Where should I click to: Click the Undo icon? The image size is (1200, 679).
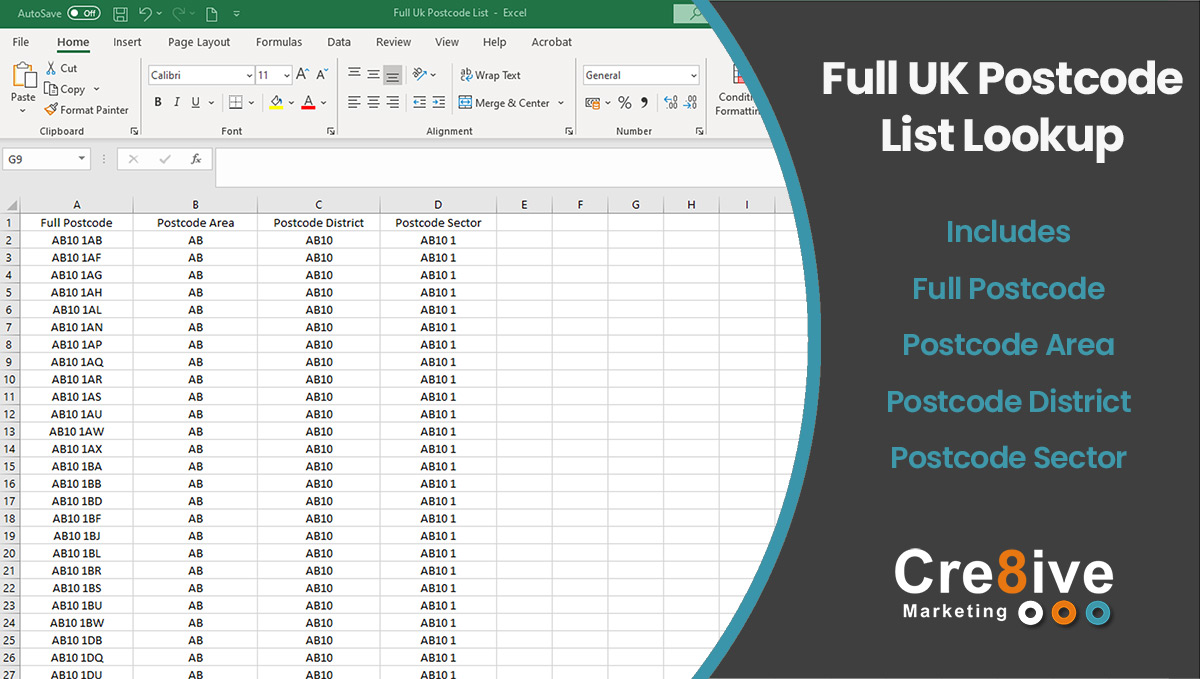pyautogui.click(x=146, y=13)
